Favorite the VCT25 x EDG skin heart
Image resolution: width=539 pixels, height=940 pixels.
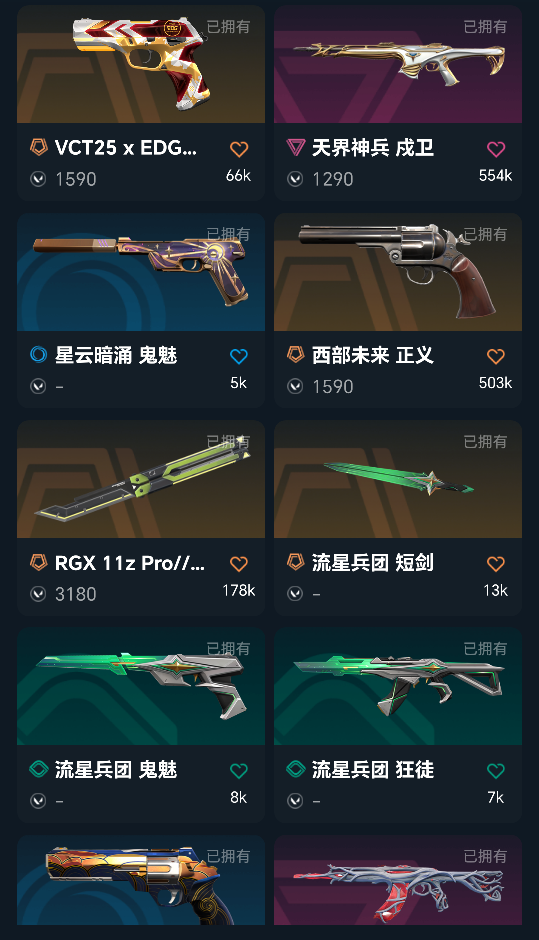[x=239, y=149]
